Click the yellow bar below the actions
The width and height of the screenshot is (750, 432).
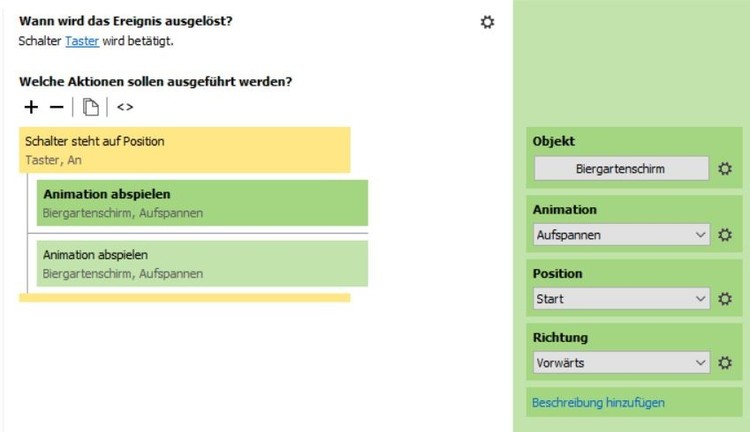184,297
